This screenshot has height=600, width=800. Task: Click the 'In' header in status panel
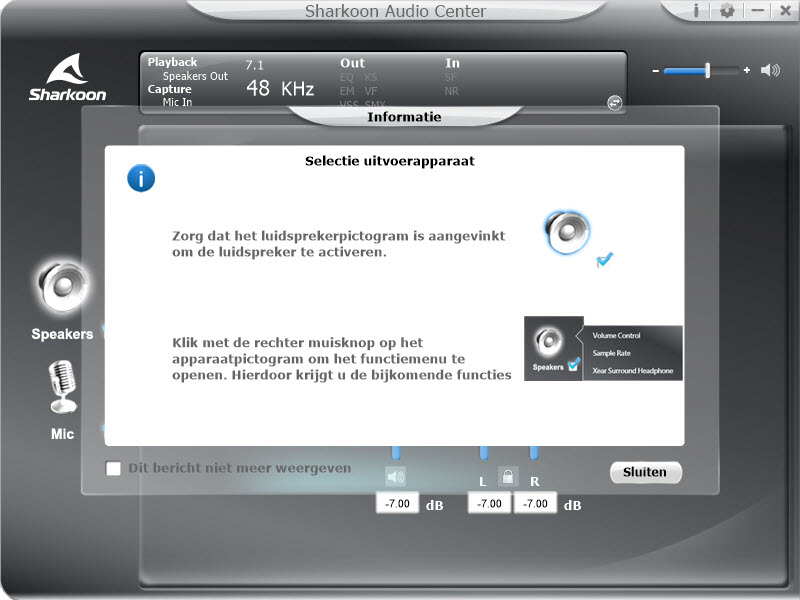(453, 63)
